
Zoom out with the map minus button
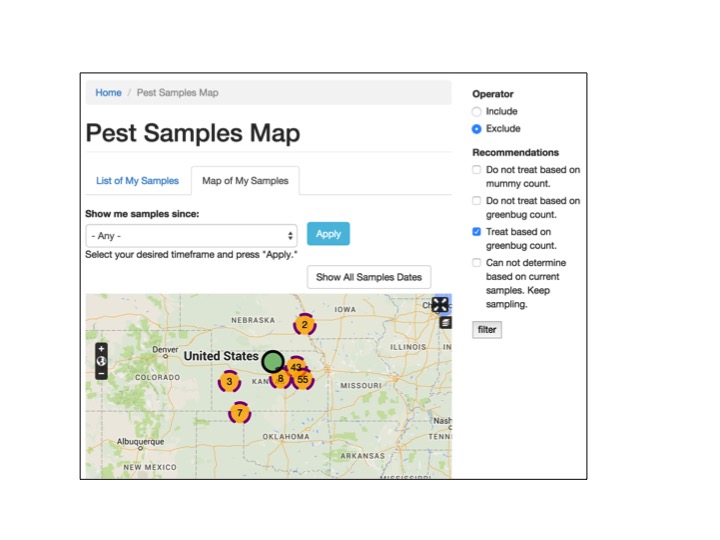coord(101,373)
